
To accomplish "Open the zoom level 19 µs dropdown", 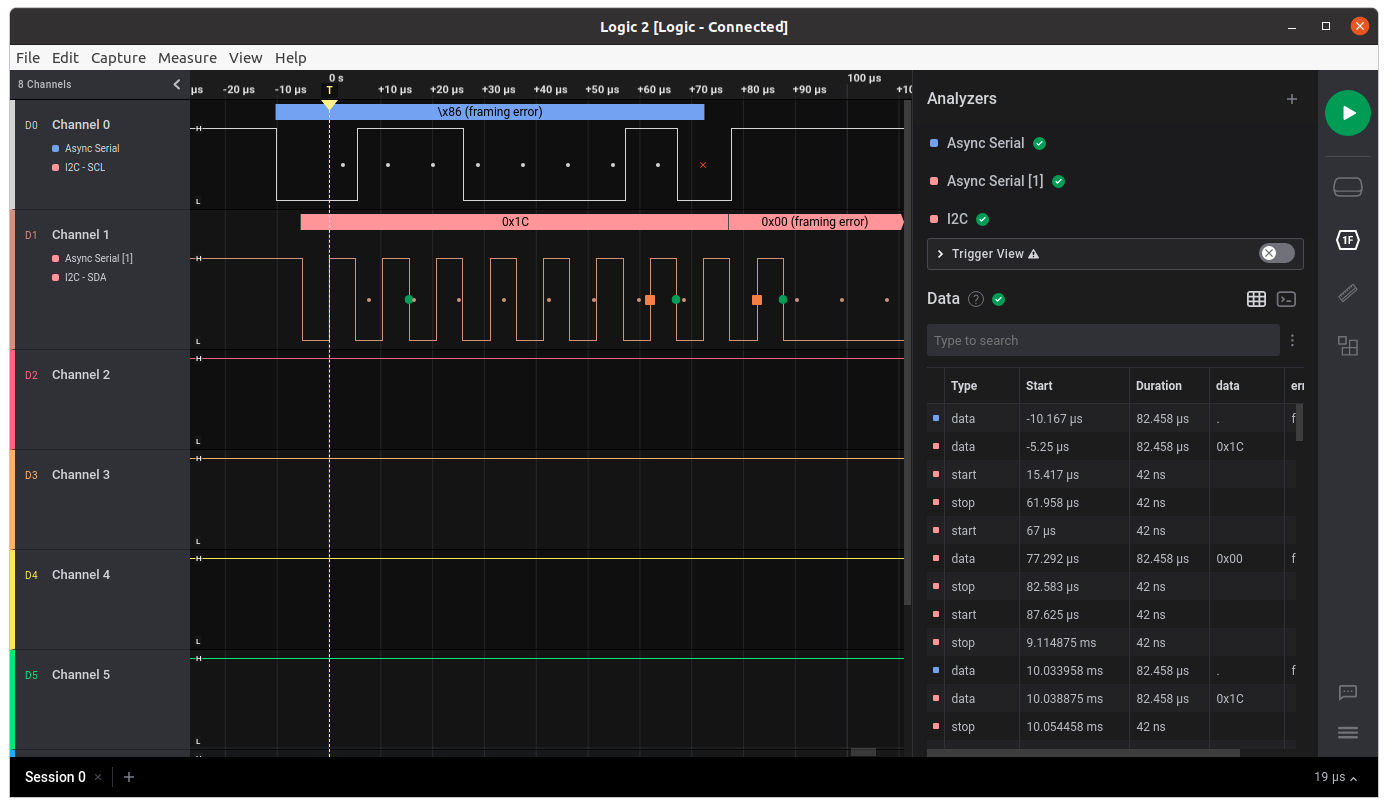I will (1335, 777).
